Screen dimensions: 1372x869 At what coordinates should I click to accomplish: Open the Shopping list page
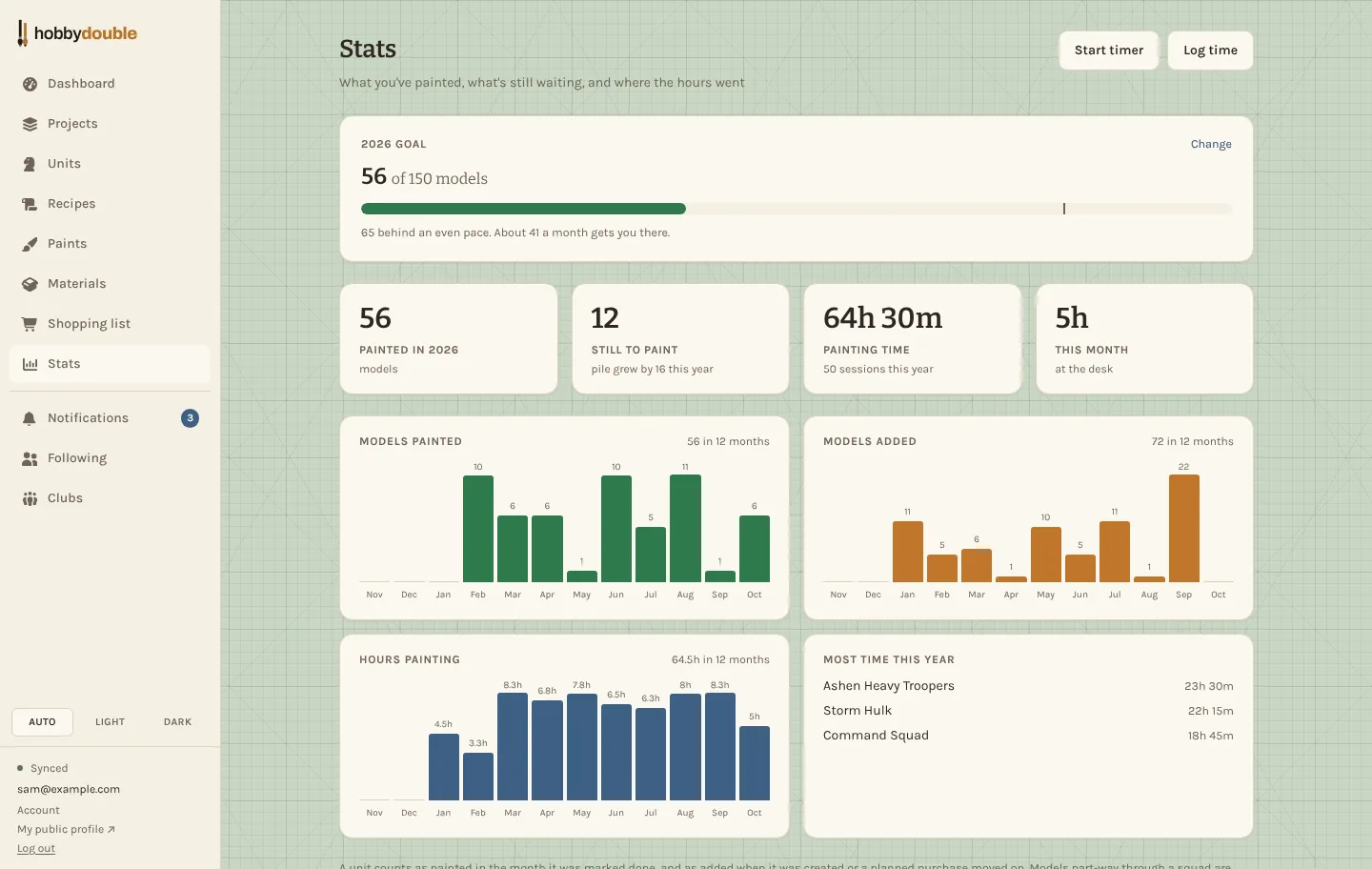point(110,324)
